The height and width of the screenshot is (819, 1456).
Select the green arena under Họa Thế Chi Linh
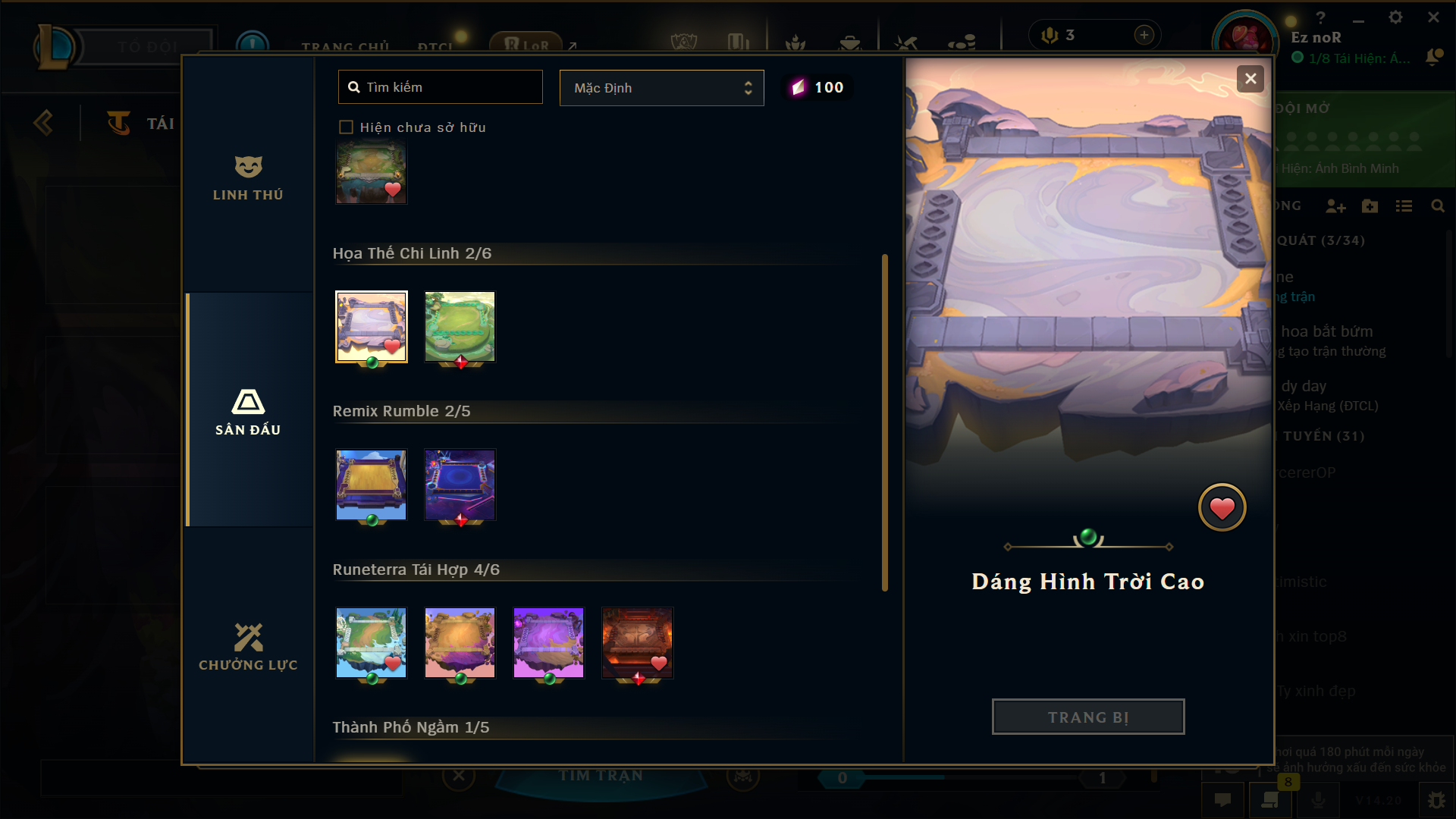[460, 327]
